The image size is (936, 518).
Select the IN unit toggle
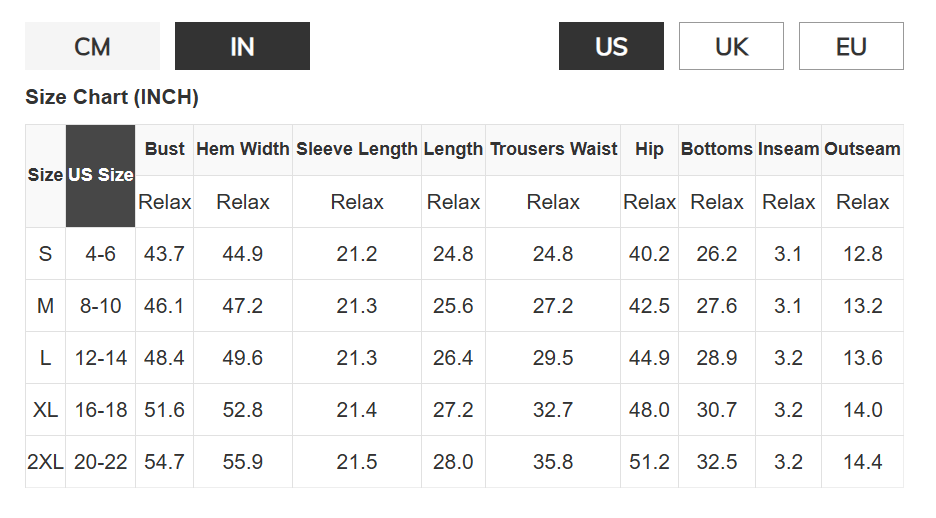tap(242, 46)
